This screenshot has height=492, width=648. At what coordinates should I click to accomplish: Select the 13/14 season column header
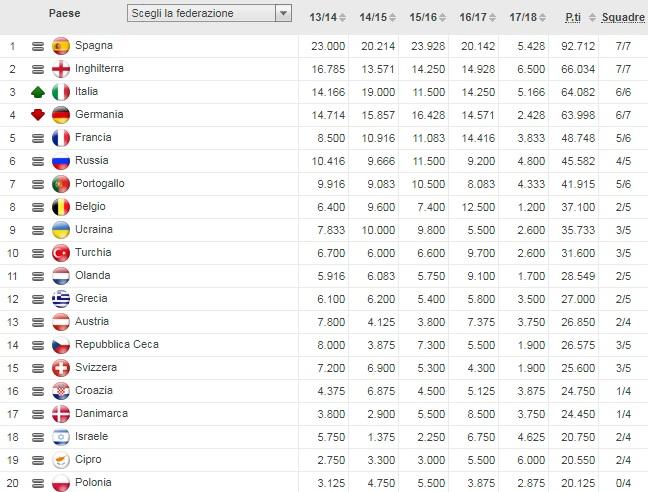tap(321, 17)
